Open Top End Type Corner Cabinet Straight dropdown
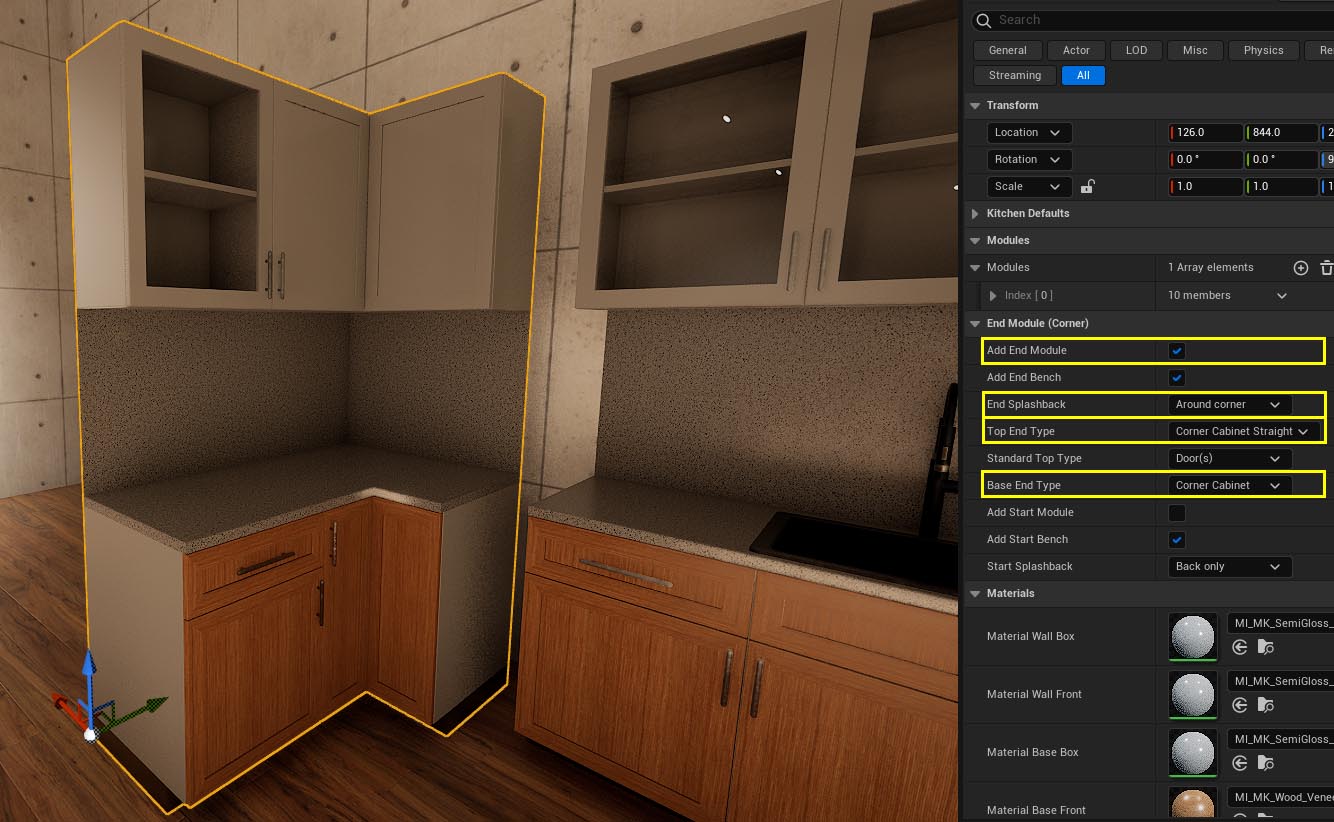The image size is (1334, 822). [1244, 431]
